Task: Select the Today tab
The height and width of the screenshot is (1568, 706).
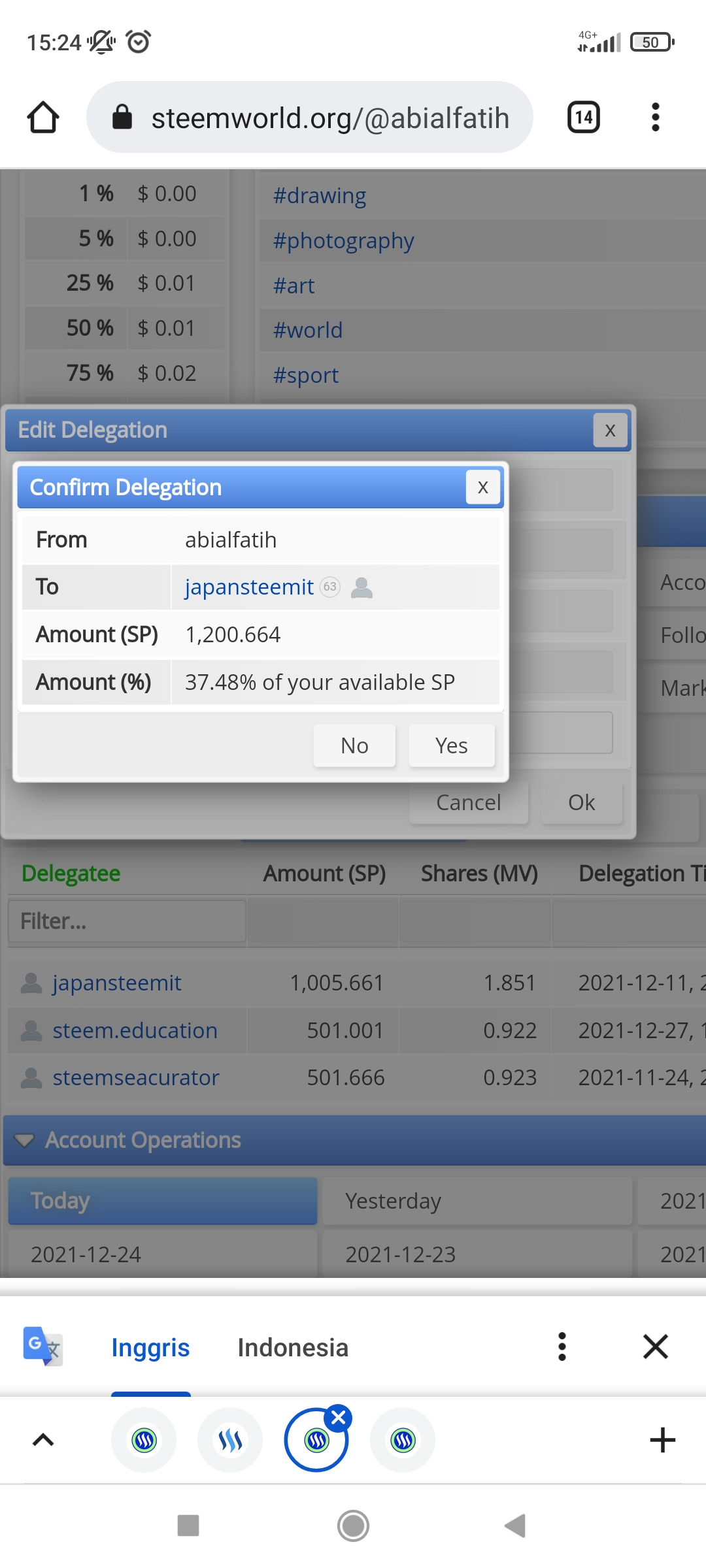Action: point(163,1201)
